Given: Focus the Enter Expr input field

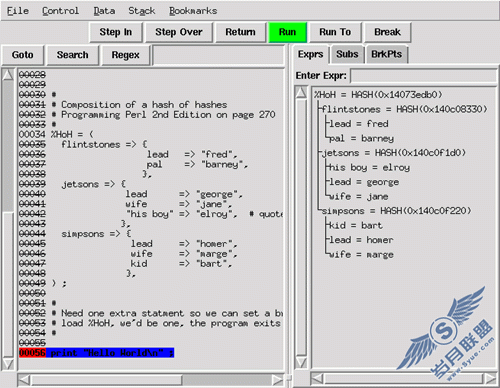Looking at the screenshot, I should pyautogui.click(x=424, y=76).
